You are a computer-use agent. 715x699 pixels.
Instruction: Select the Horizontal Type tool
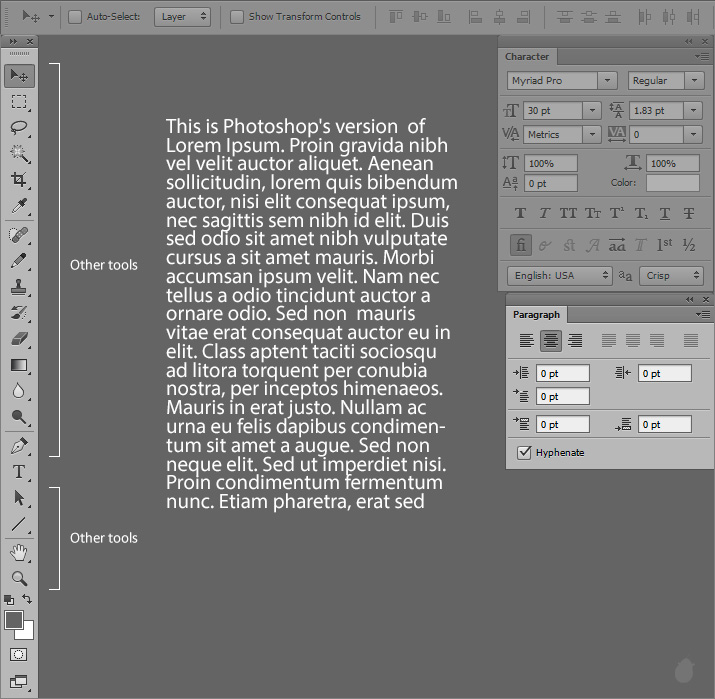[19, 472]
